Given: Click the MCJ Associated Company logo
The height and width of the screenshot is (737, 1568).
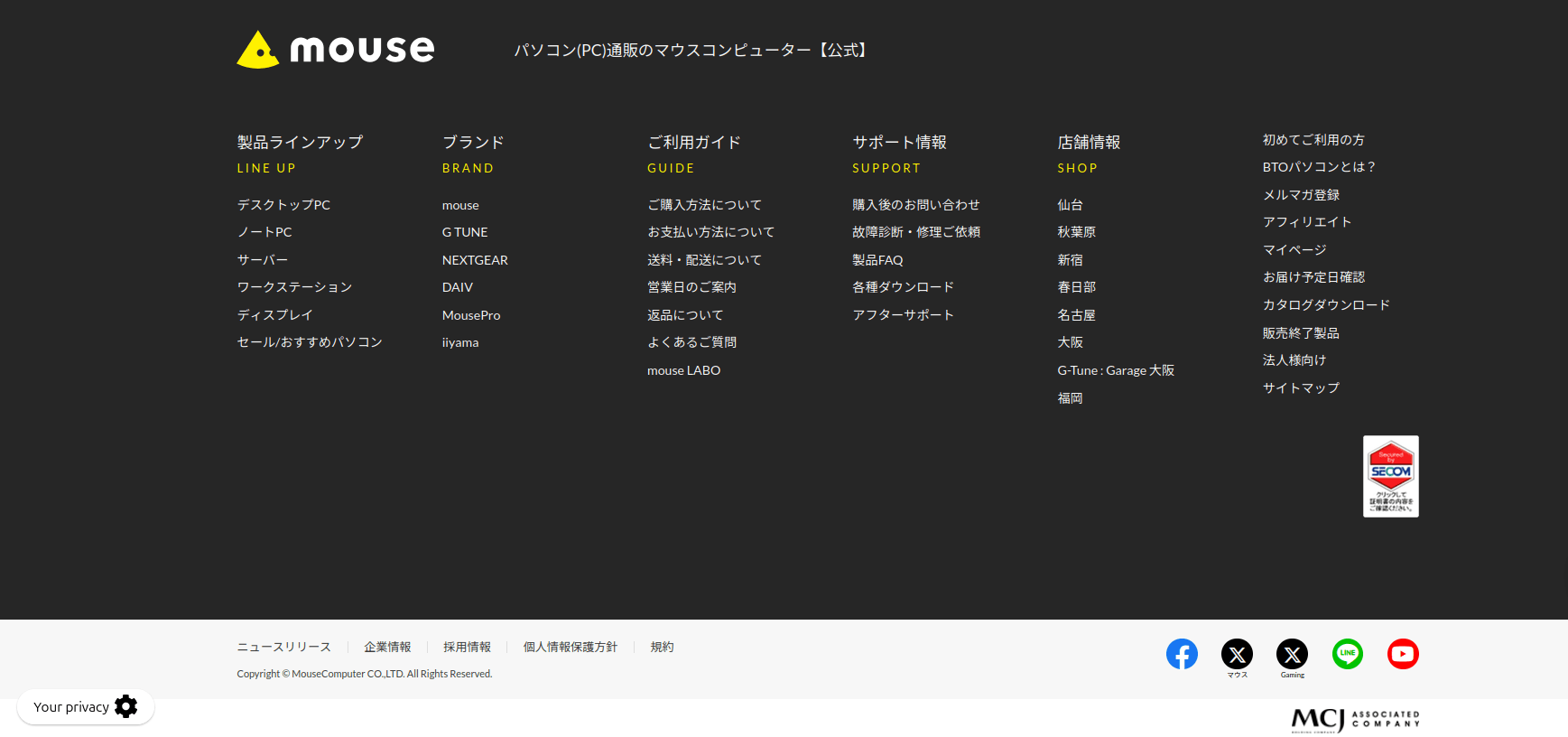Looking at the screenshot, I should pos(1355,719).
